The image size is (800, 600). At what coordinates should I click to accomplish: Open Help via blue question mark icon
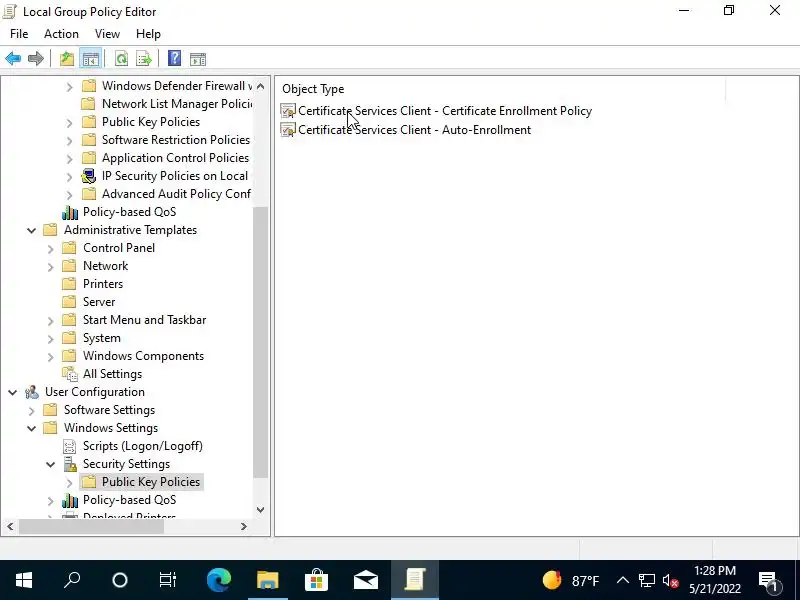tap(174, 59)
